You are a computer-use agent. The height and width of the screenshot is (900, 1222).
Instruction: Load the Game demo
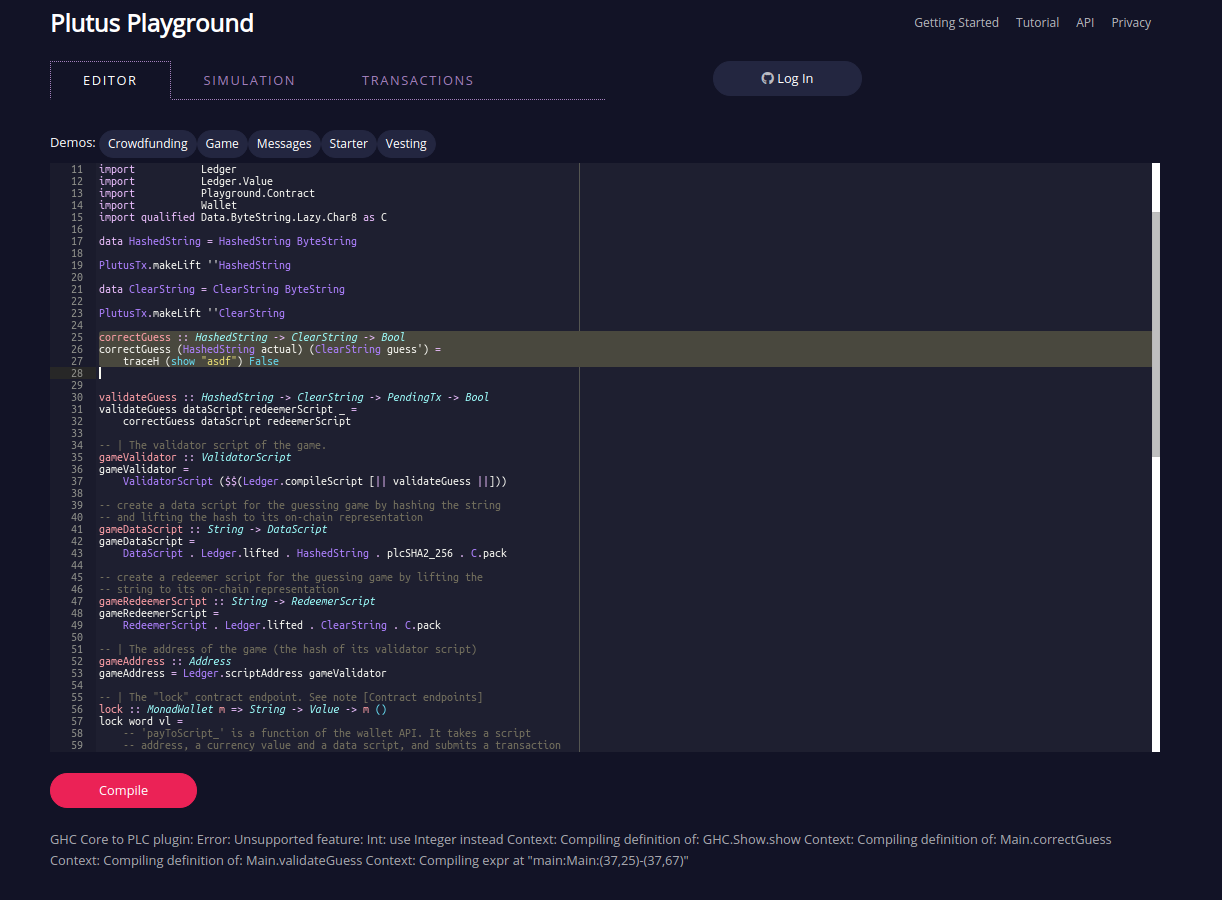(x=222, y=143)
